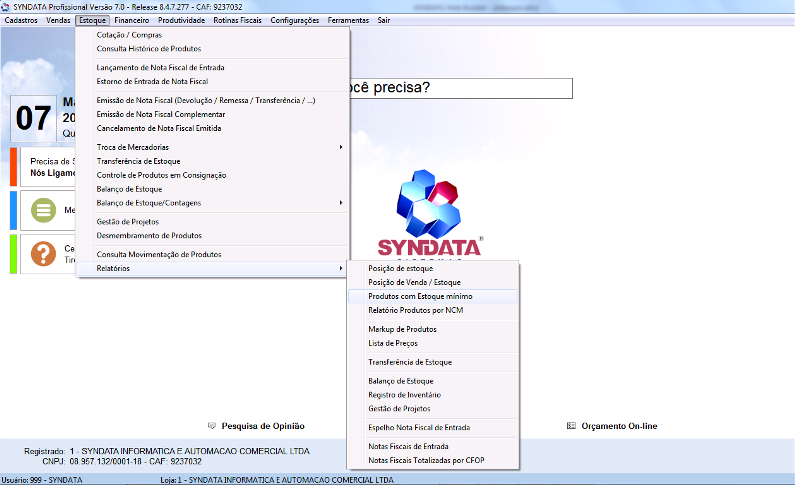This screenshot has width=795, height=485.
Task: Close the open Estoque menu
Action: (x=92, y=20)
